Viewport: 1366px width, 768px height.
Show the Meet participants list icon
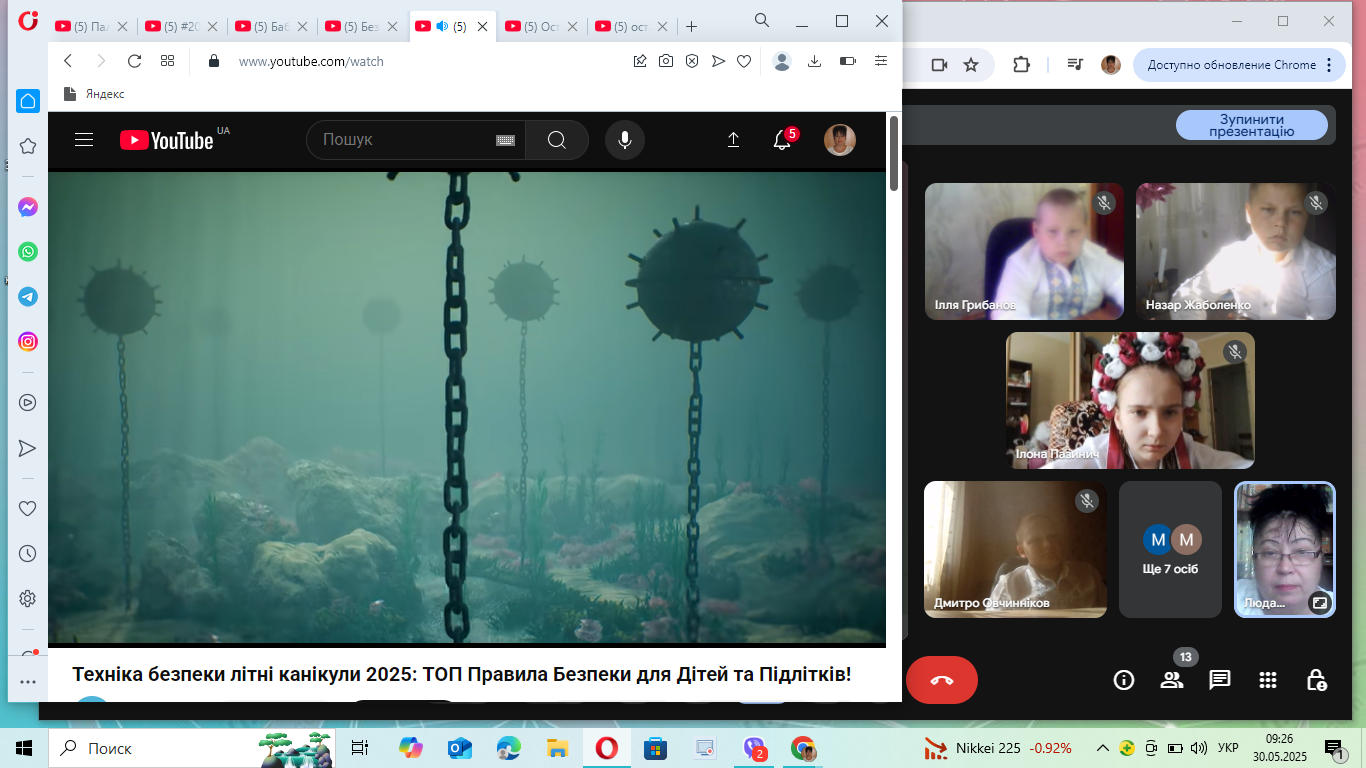tap(1172, 680)
